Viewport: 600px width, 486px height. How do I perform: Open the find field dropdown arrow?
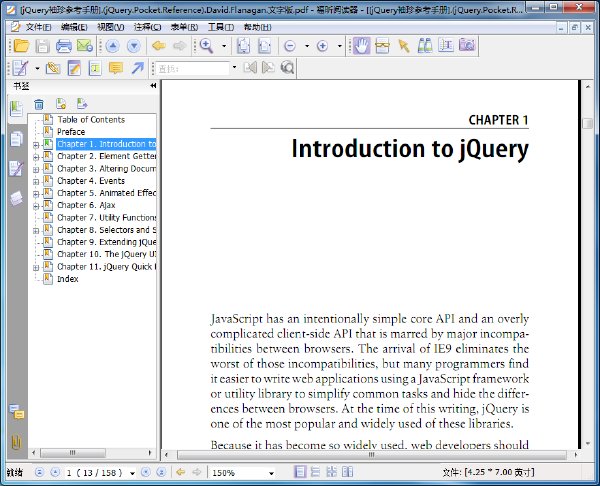pos(235,68)
